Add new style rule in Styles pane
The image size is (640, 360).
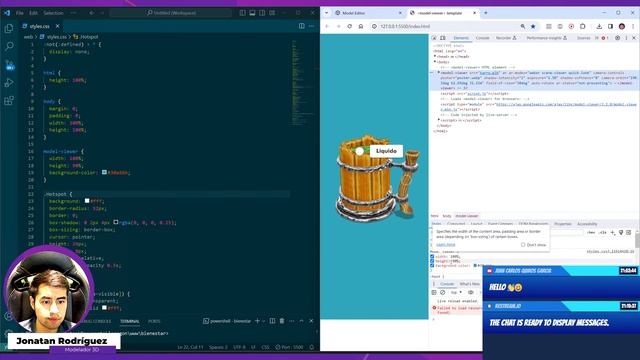pos(613,233)
